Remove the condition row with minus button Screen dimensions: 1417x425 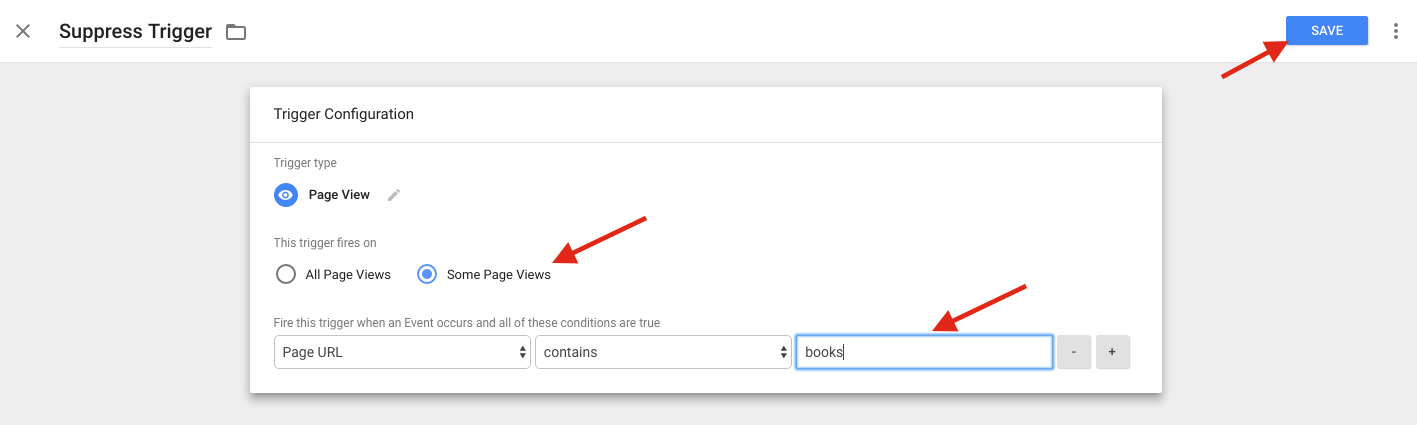(1074, 352)
